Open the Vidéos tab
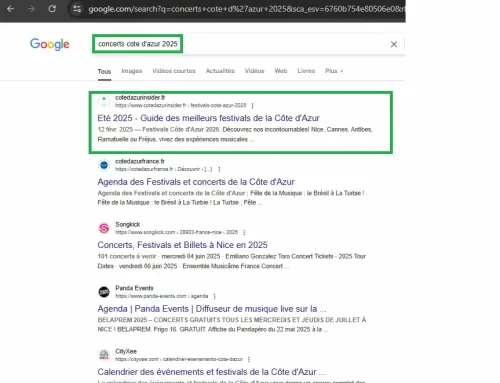 [254, 71]
